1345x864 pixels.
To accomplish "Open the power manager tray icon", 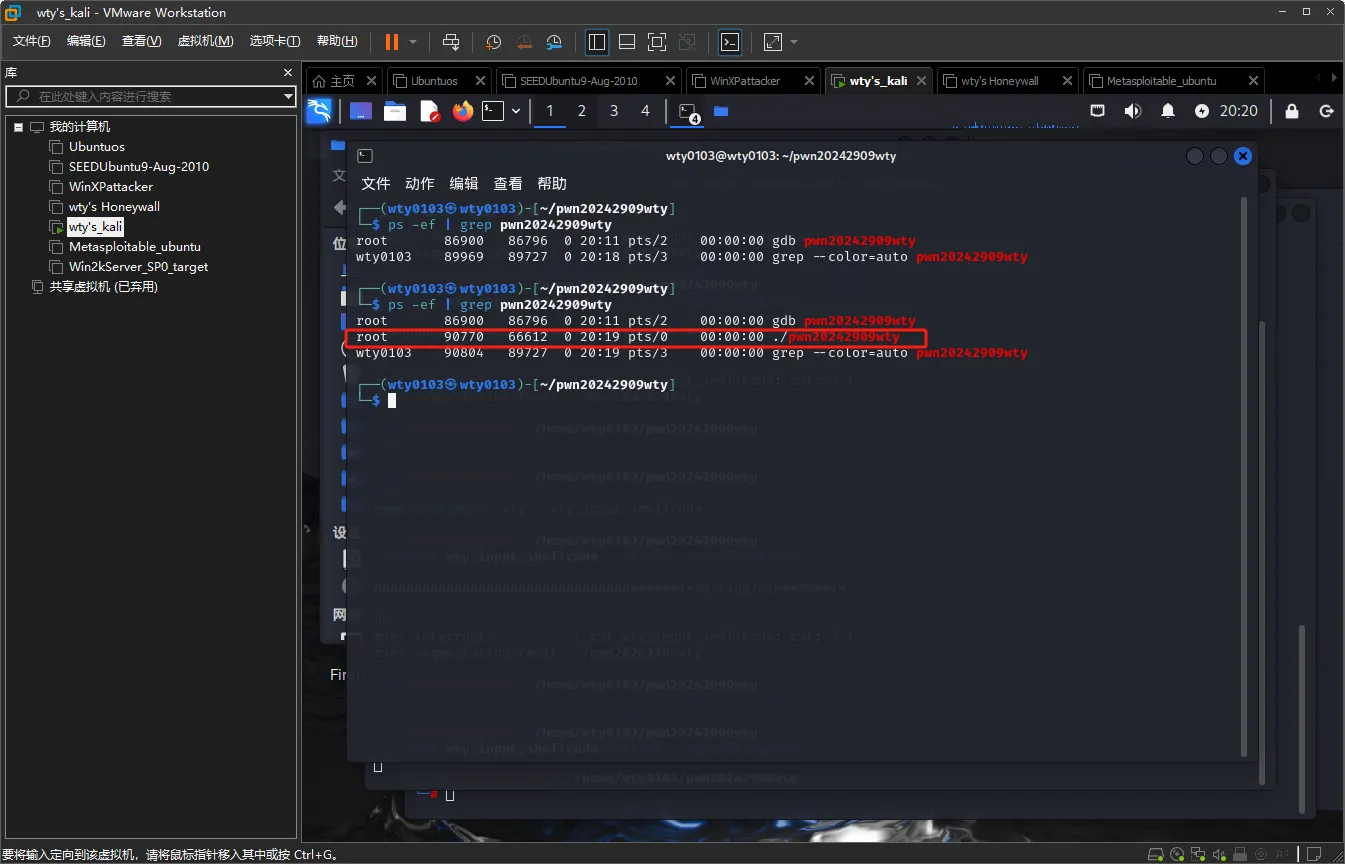I will click(x=1202, y=111).
